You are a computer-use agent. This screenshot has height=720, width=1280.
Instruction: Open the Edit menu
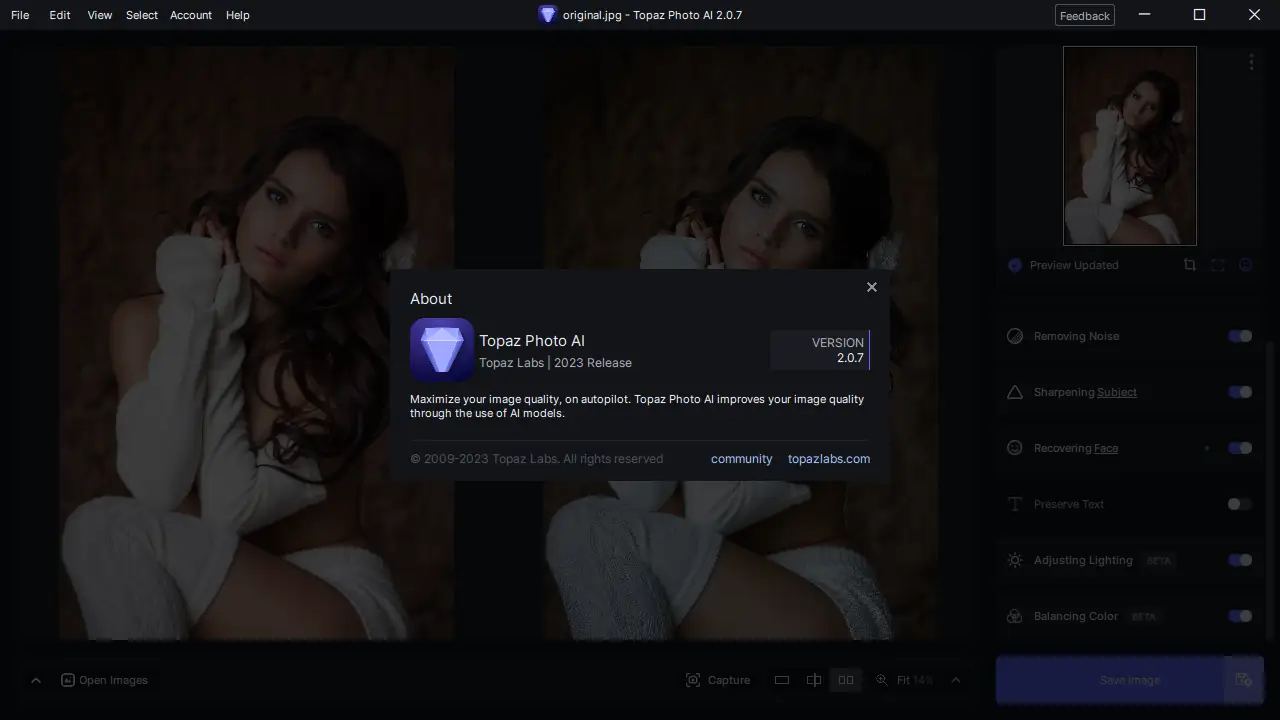tap(60, 15)
